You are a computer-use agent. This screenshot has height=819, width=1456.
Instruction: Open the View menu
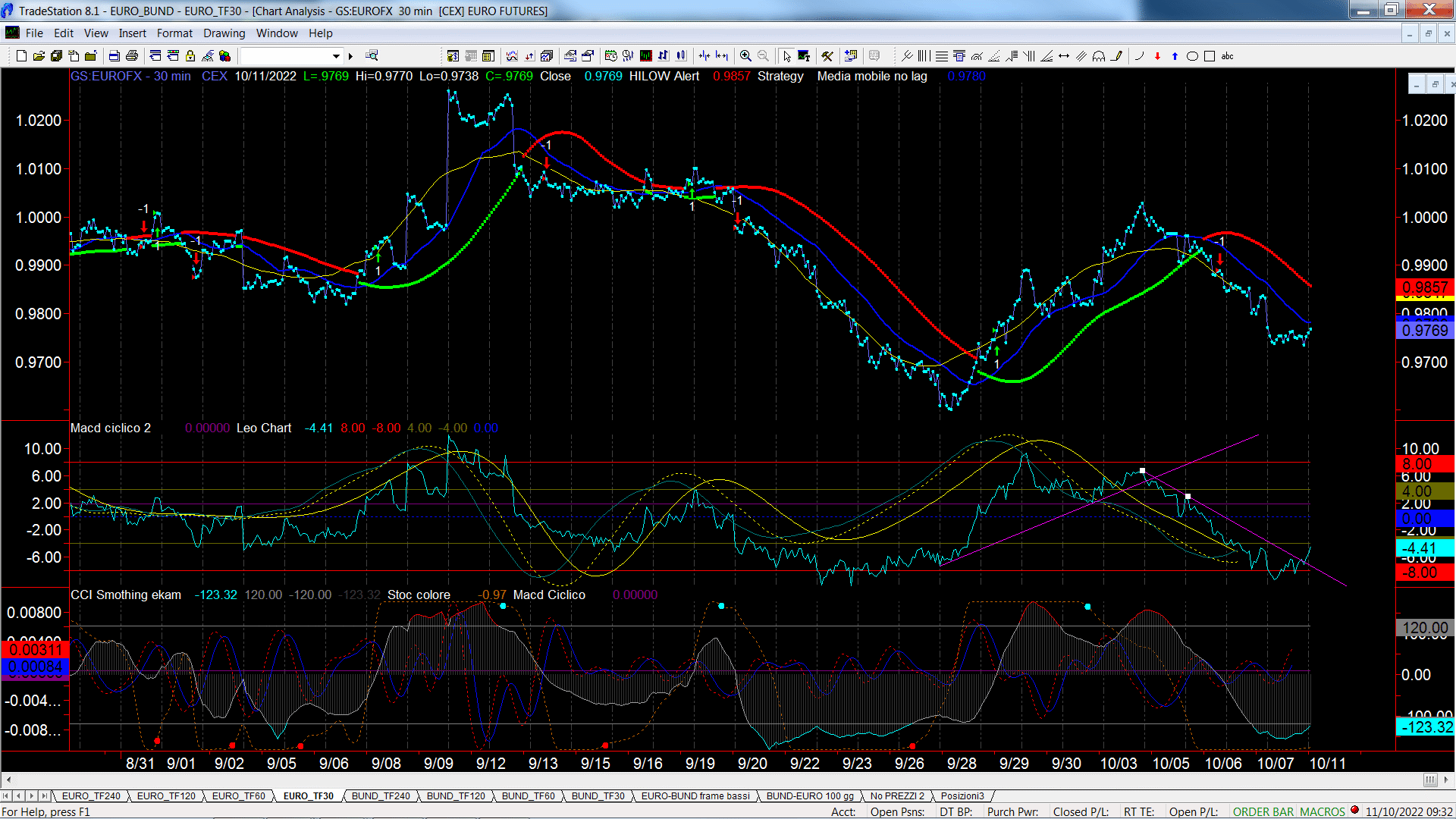pos(96,33)
